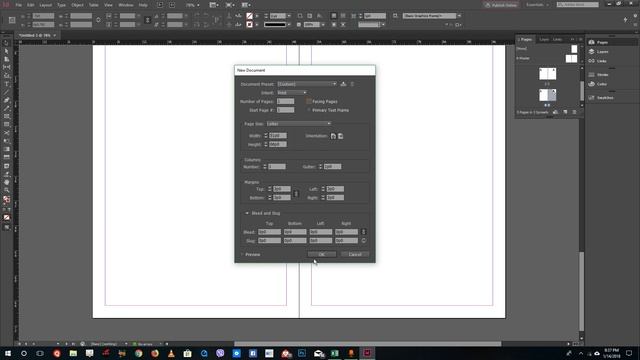Select the A-Master spread thumbnail
The width and height of the screenshot is (640, 360).
(571, 58)
